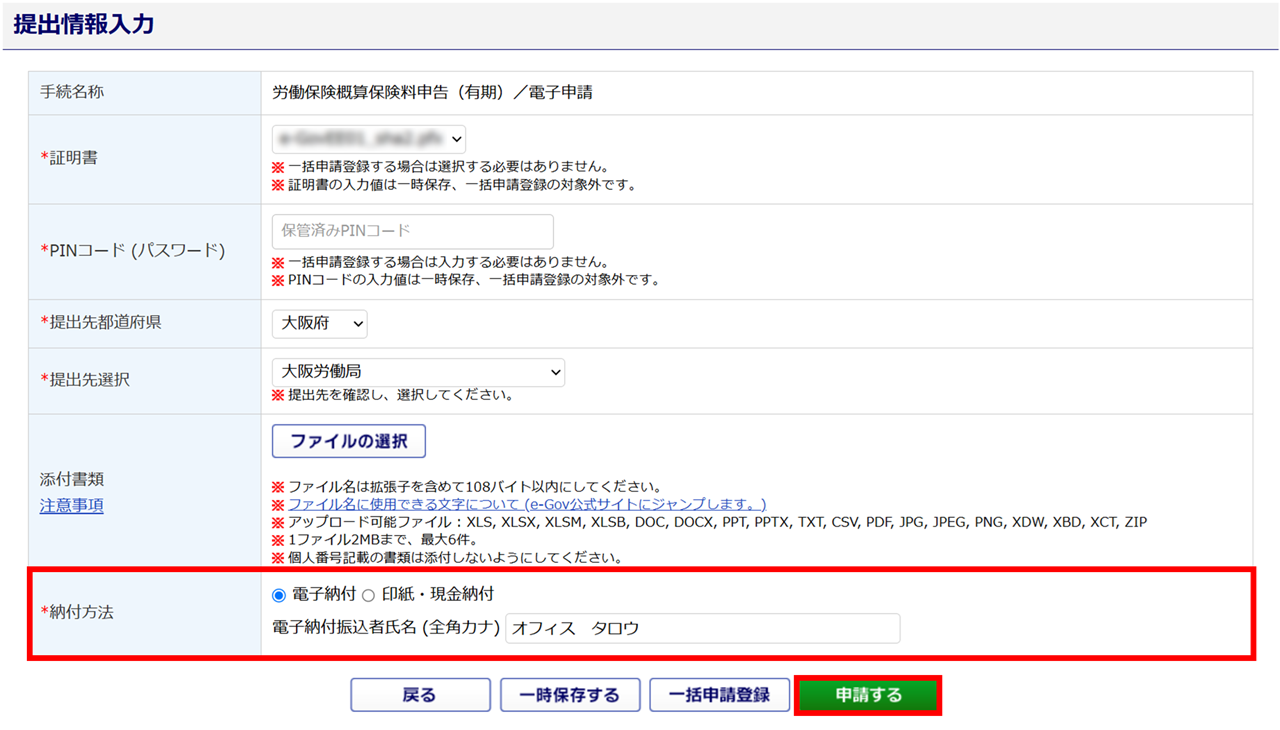
Task: Open the 提出先選択 dropdown showing 大阪労働局
Action: pos(418,372)
